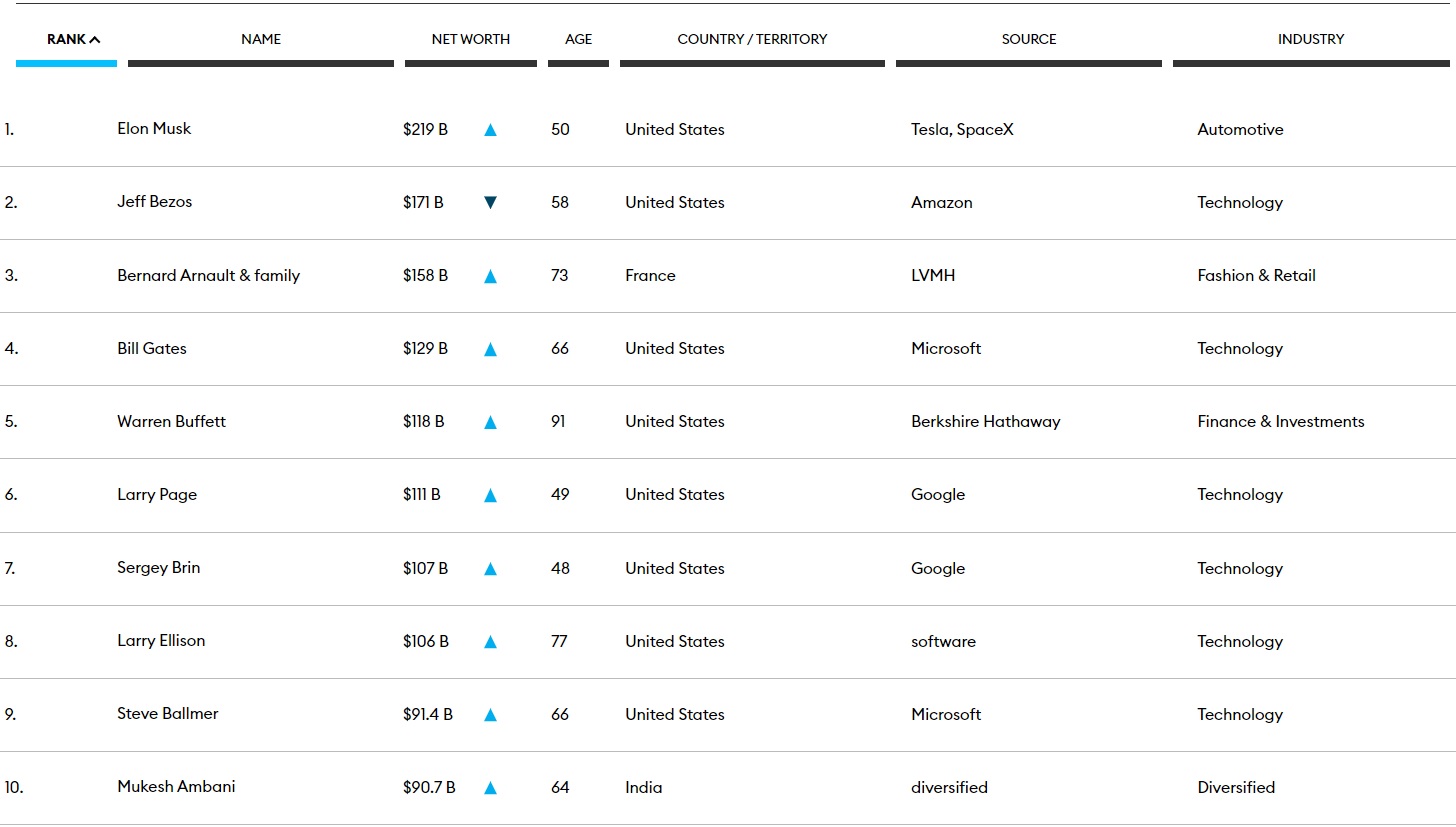The height and width of the screenshot is (827, 1456).
Task: Sort by the Source column header
Action: [1028, 40]
